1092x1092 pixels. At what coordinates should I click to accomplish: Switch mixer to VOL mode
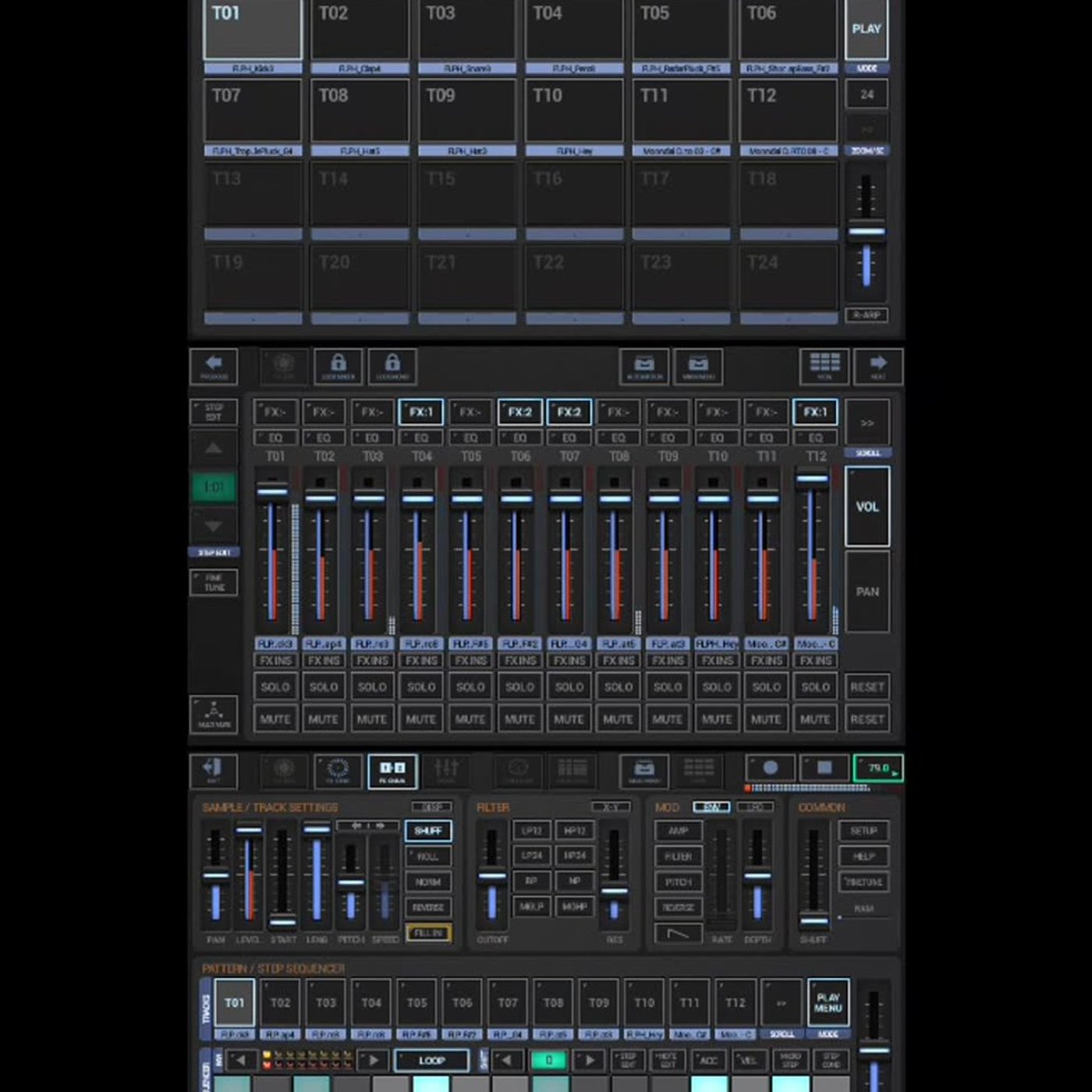[867, 507]
